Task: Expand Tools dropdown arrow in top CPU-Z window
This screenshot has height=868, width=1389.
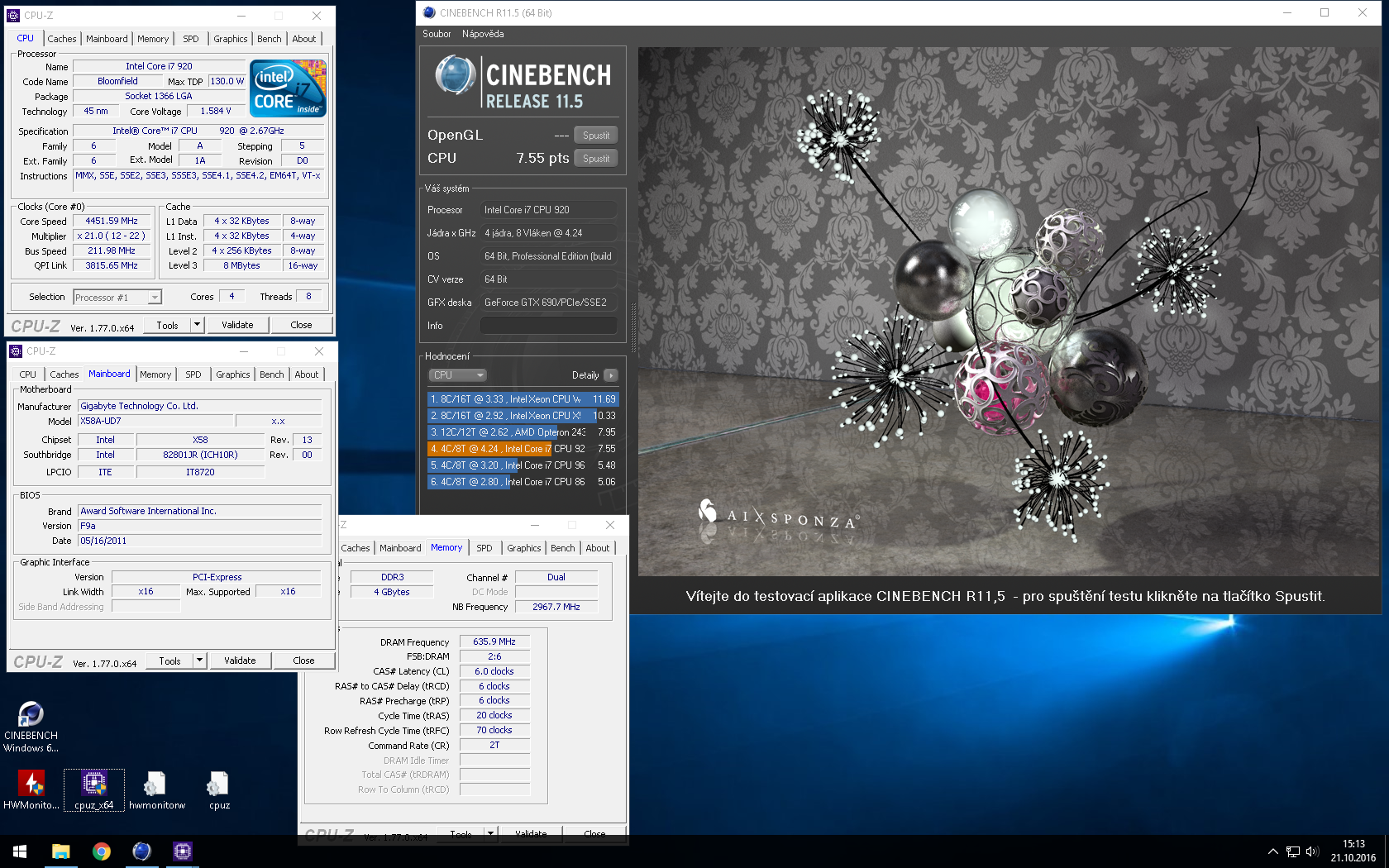Action: (x=198, y=326)
